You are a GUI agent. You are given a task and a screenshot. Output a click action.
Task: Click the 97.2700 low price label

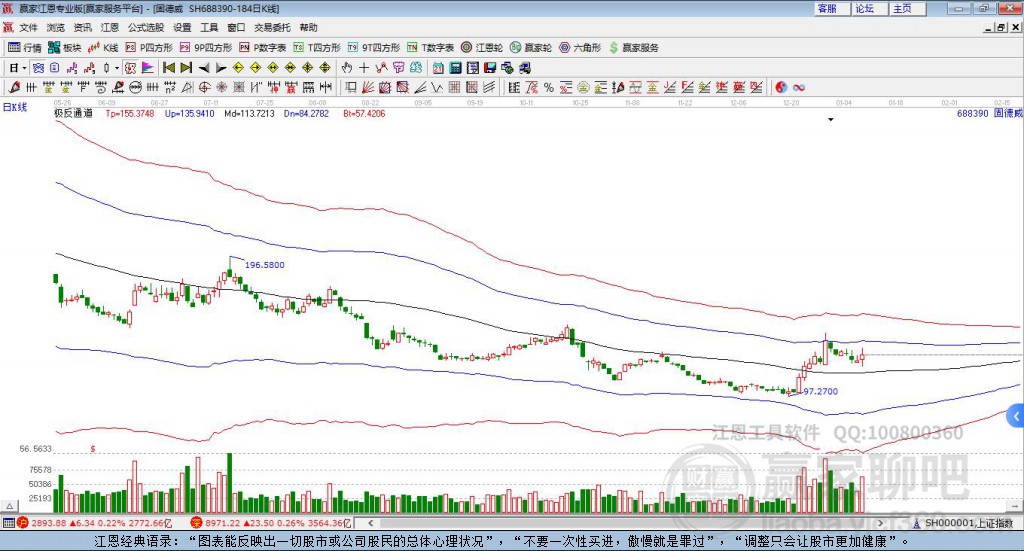pos(820,392)
